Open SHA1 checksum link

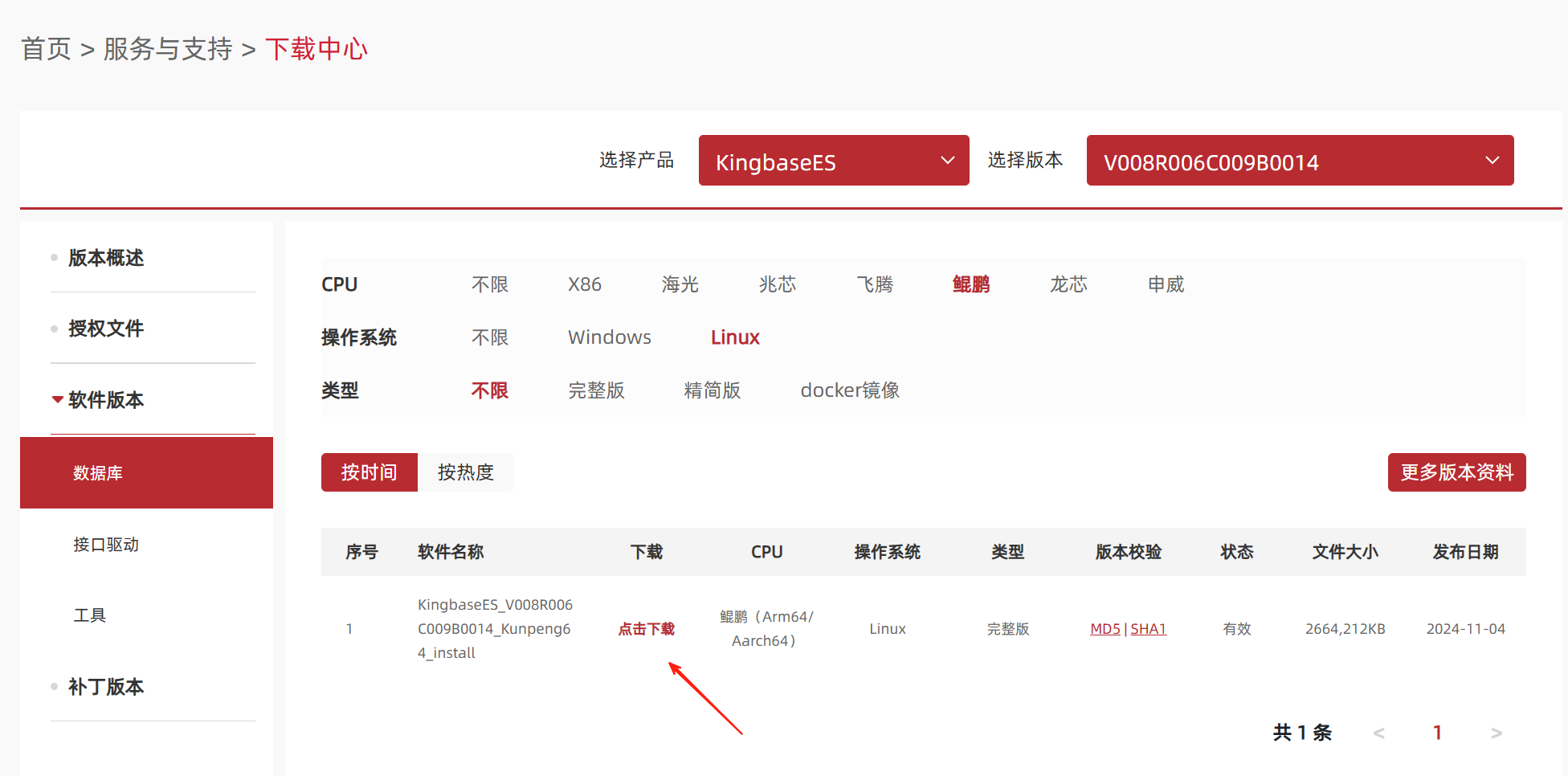1149,629
